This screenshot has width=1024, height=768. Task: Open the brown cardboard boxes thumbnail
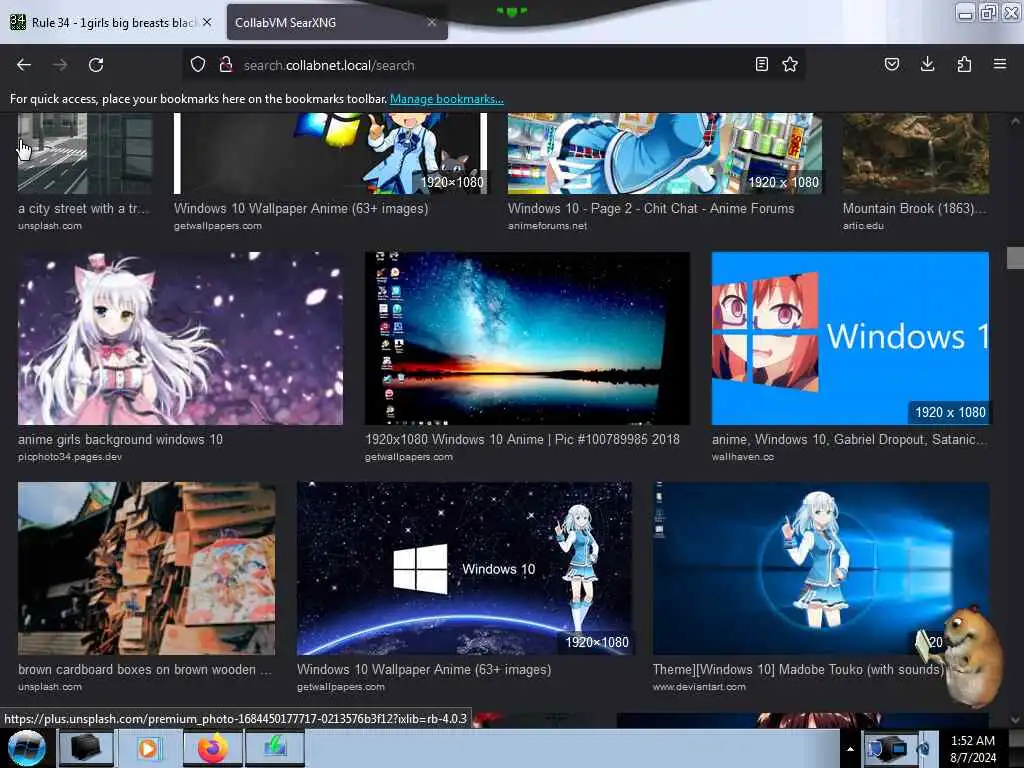146,568
